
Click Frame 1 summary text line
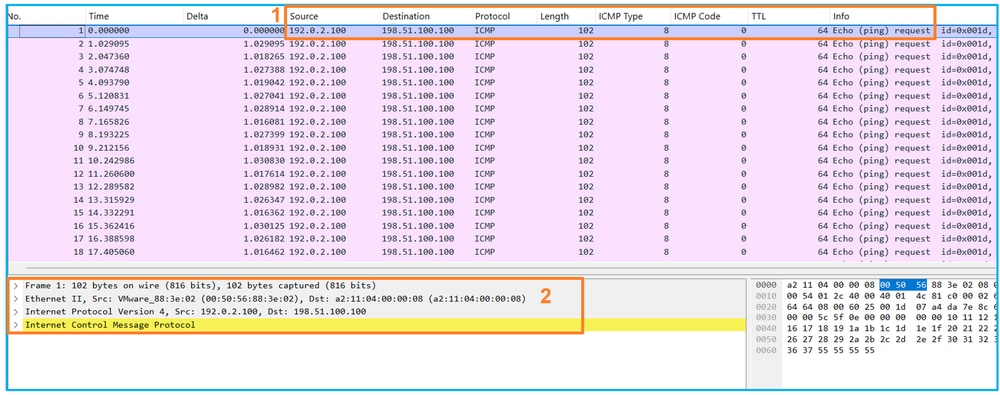click(x=200, y=285)
